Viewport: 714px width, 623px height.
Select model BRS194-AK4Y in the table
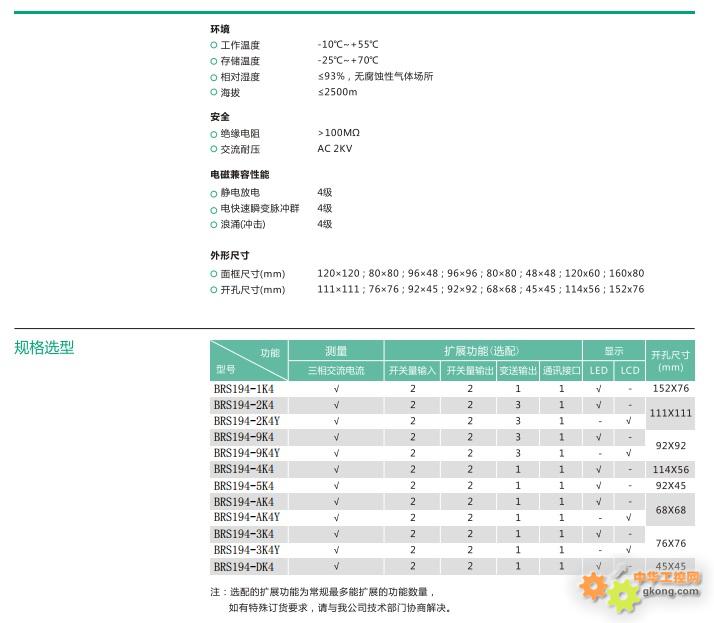pyautogui.click(x=247, y=517)
